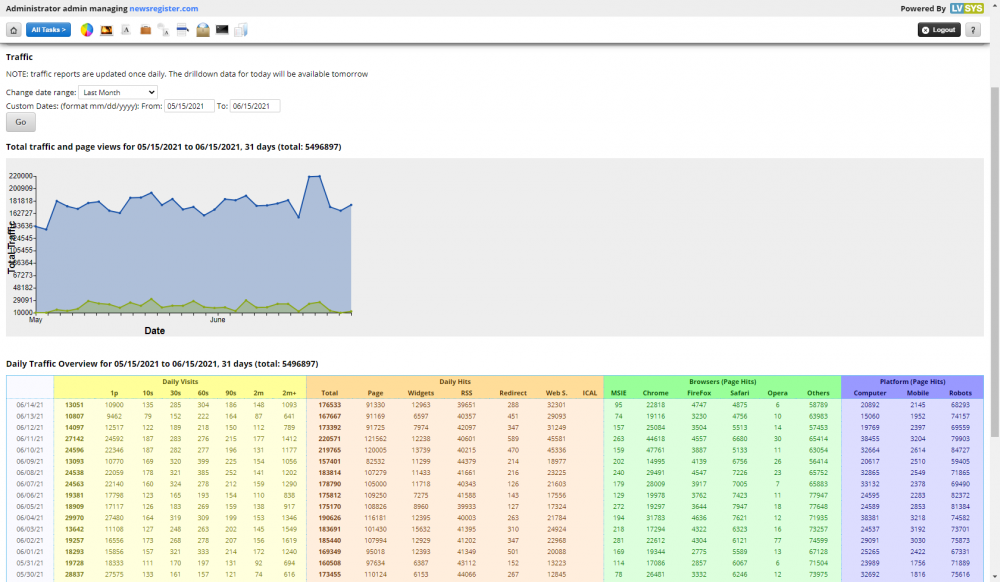Open the black terminal screen icon

tap(222, 30)
